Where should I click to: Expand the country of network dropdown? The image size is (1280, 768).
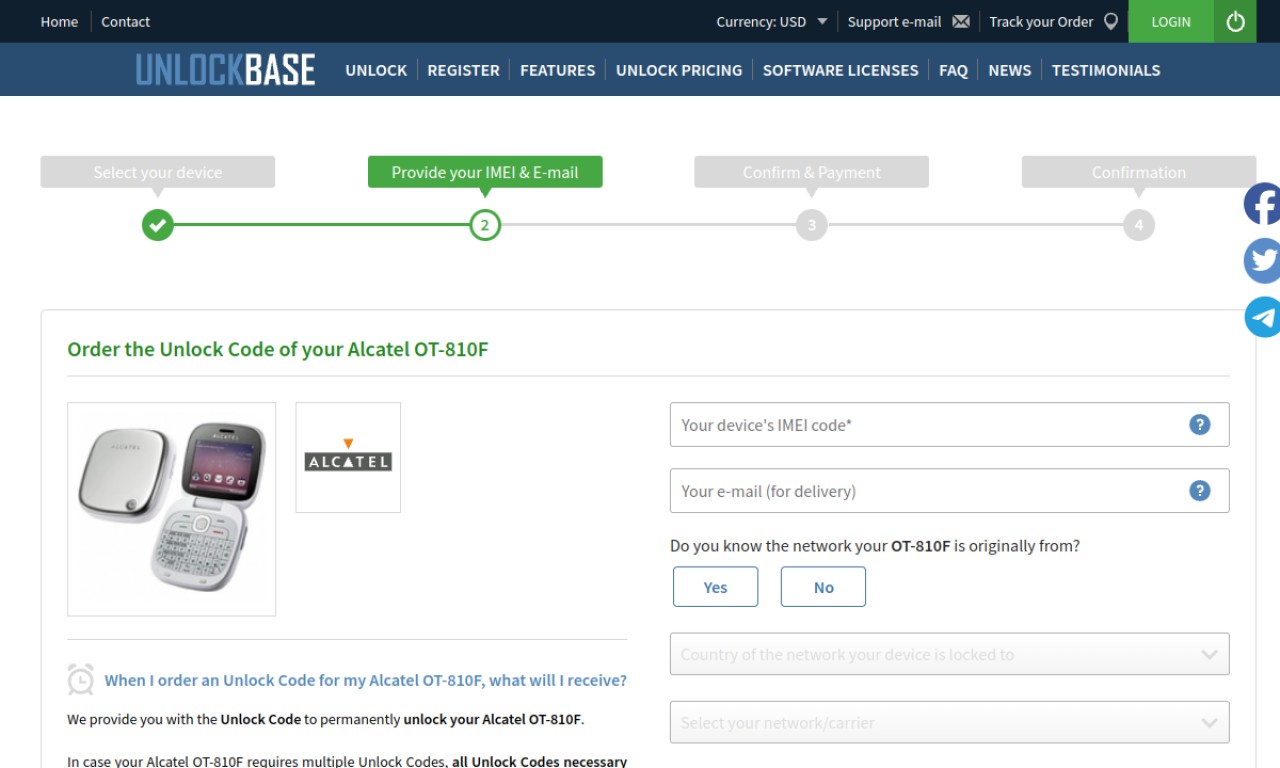coord(949,655)
